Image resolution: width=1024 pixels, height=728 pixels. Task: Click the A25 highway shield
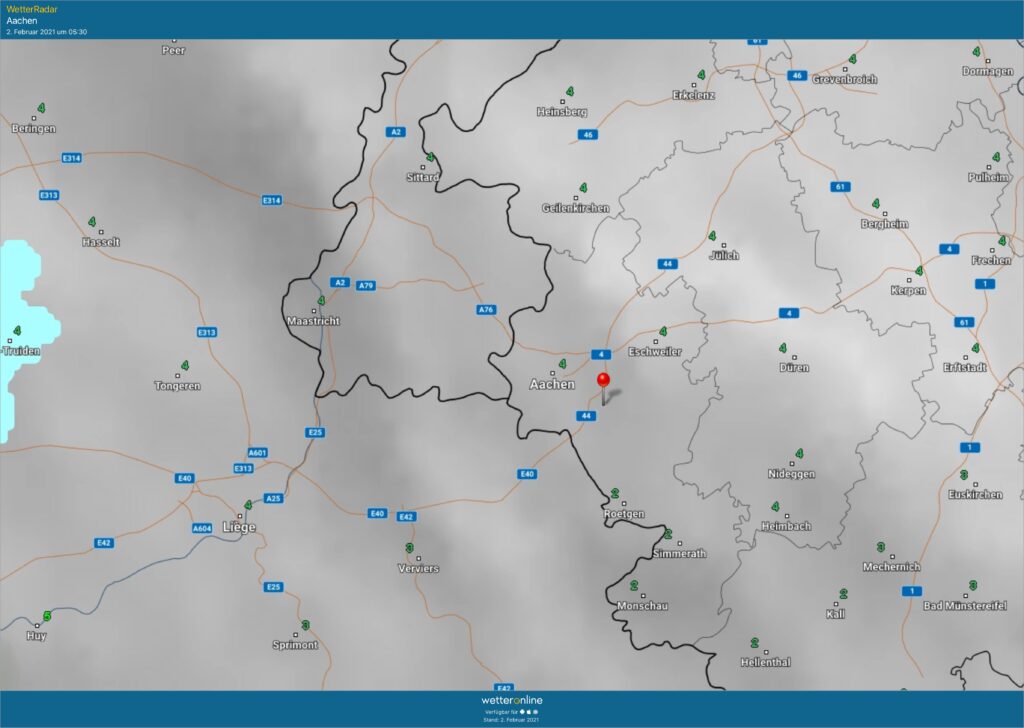coord(273,498)
